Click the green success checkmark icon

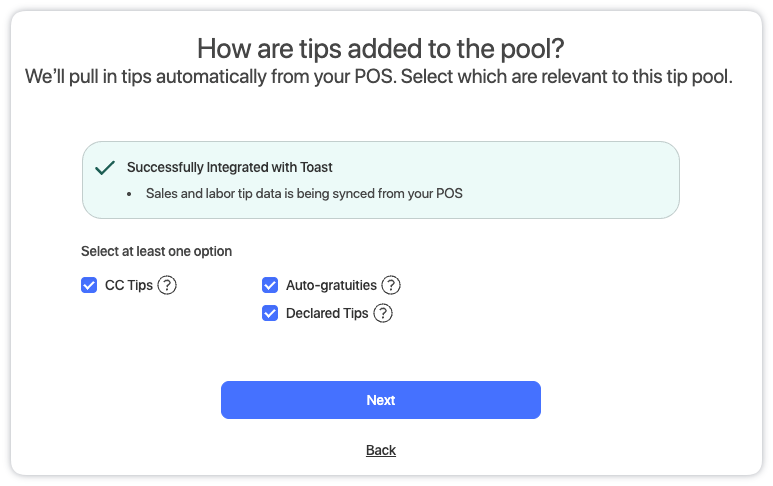[105, 168]
